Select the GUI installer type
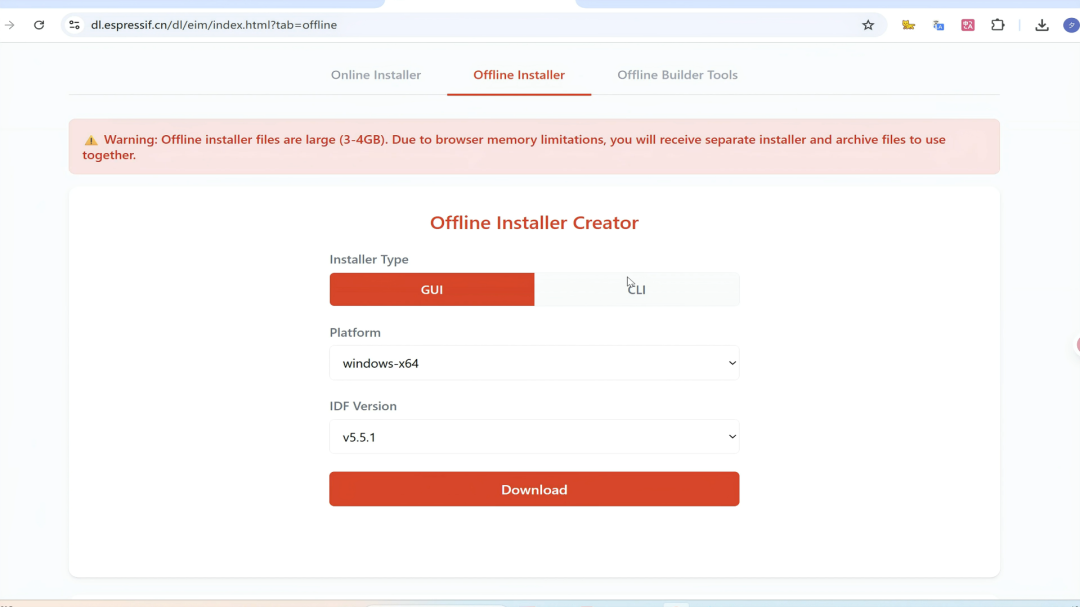Viewport: 1080px width, 607px height. click(432, 289)
